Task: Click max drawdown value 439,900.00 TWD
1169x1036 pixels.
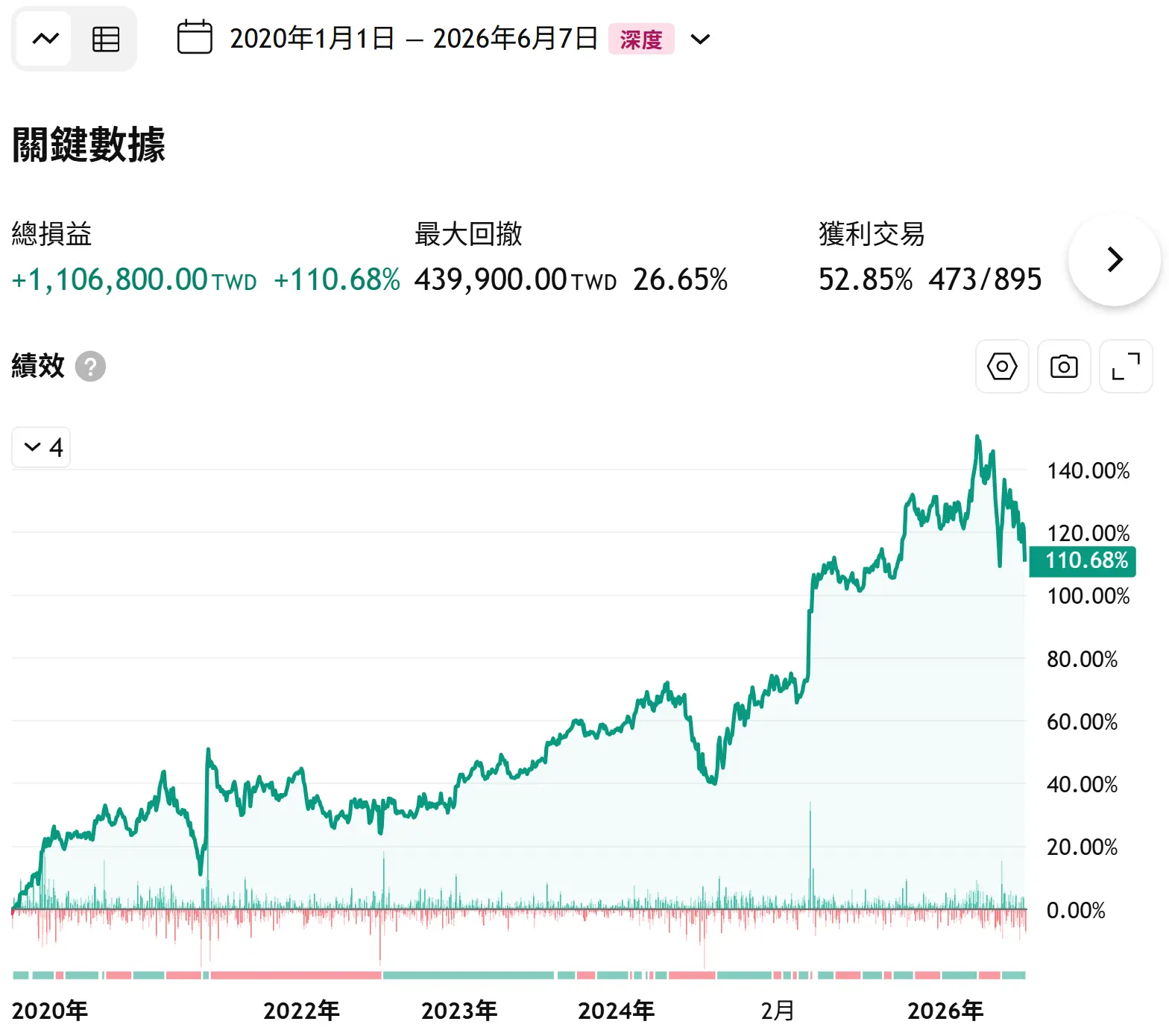Action: click(x=516, y=280)
